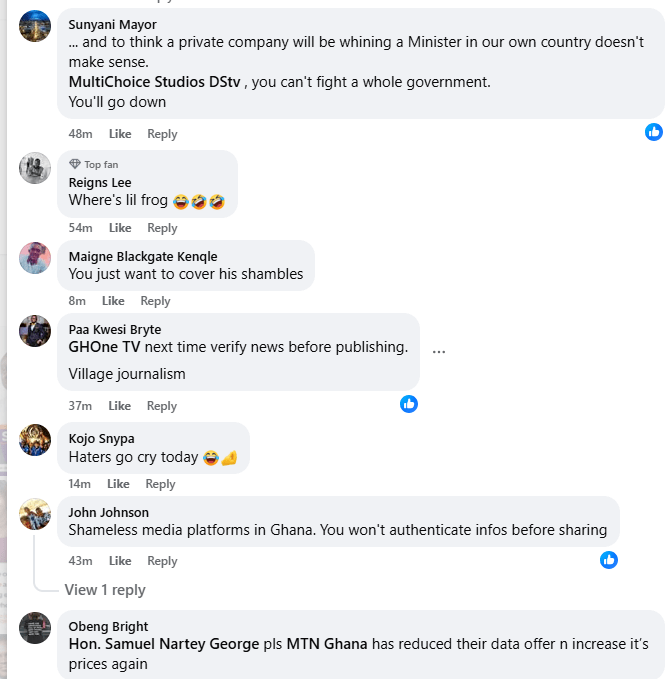Click the 43m timestamp on John Johnson's comment
The image size is (670, 679).
(x=80, y=561)
